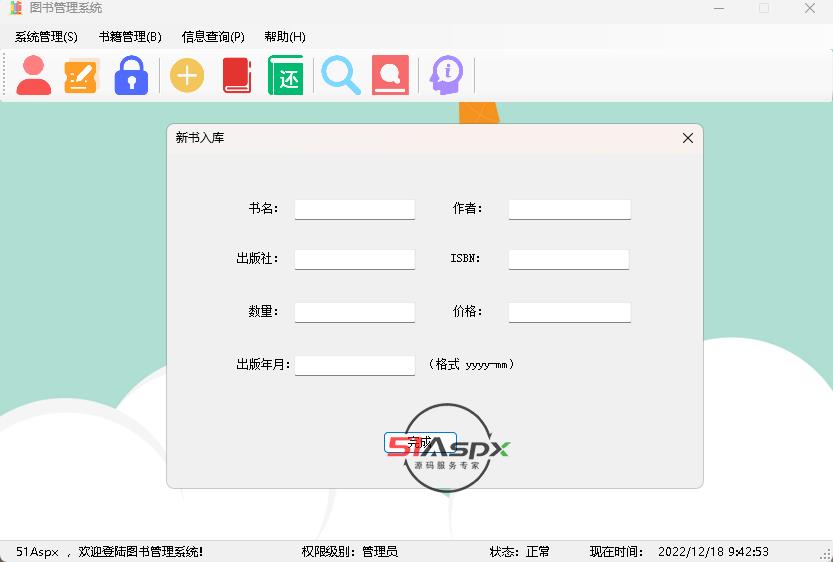Click the ISBN input field
833x562 pixels.
coord(568,259)
